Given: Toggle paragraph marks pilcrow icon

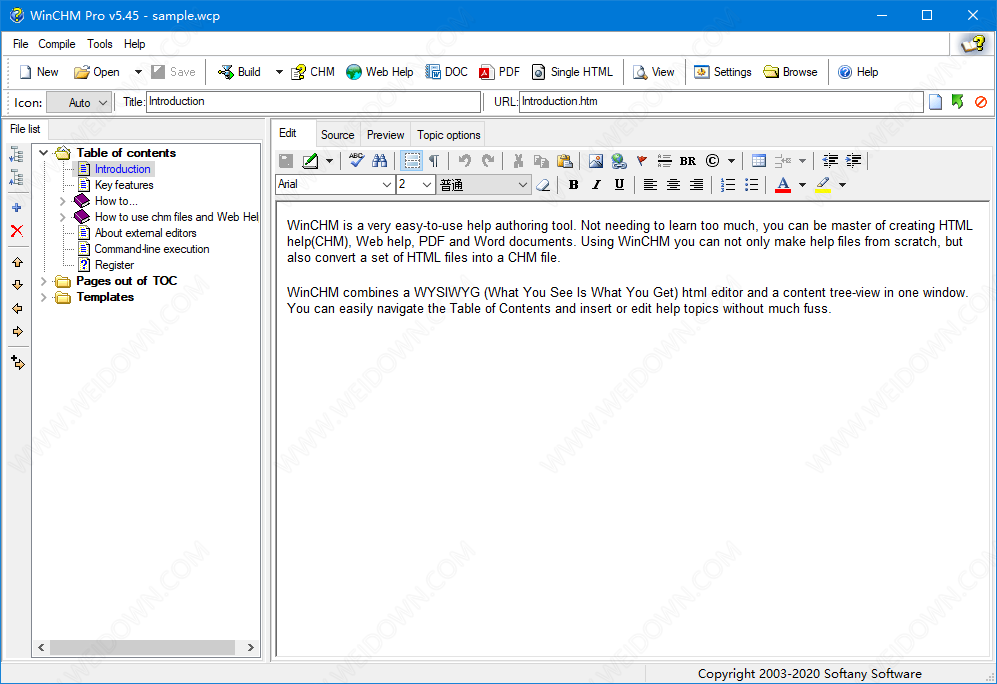Looking at the screenshot, I should click(434, 161).
